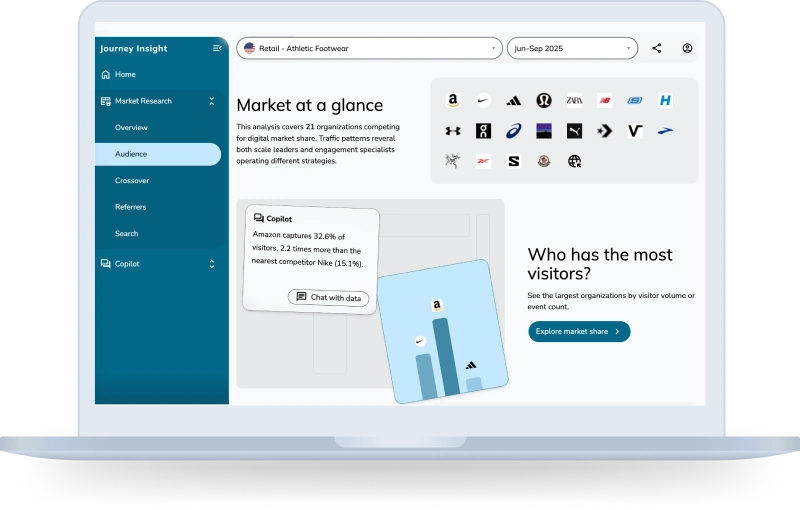Click the Copilot card title
Screen dimensions: 800x510
coord(279,218)
